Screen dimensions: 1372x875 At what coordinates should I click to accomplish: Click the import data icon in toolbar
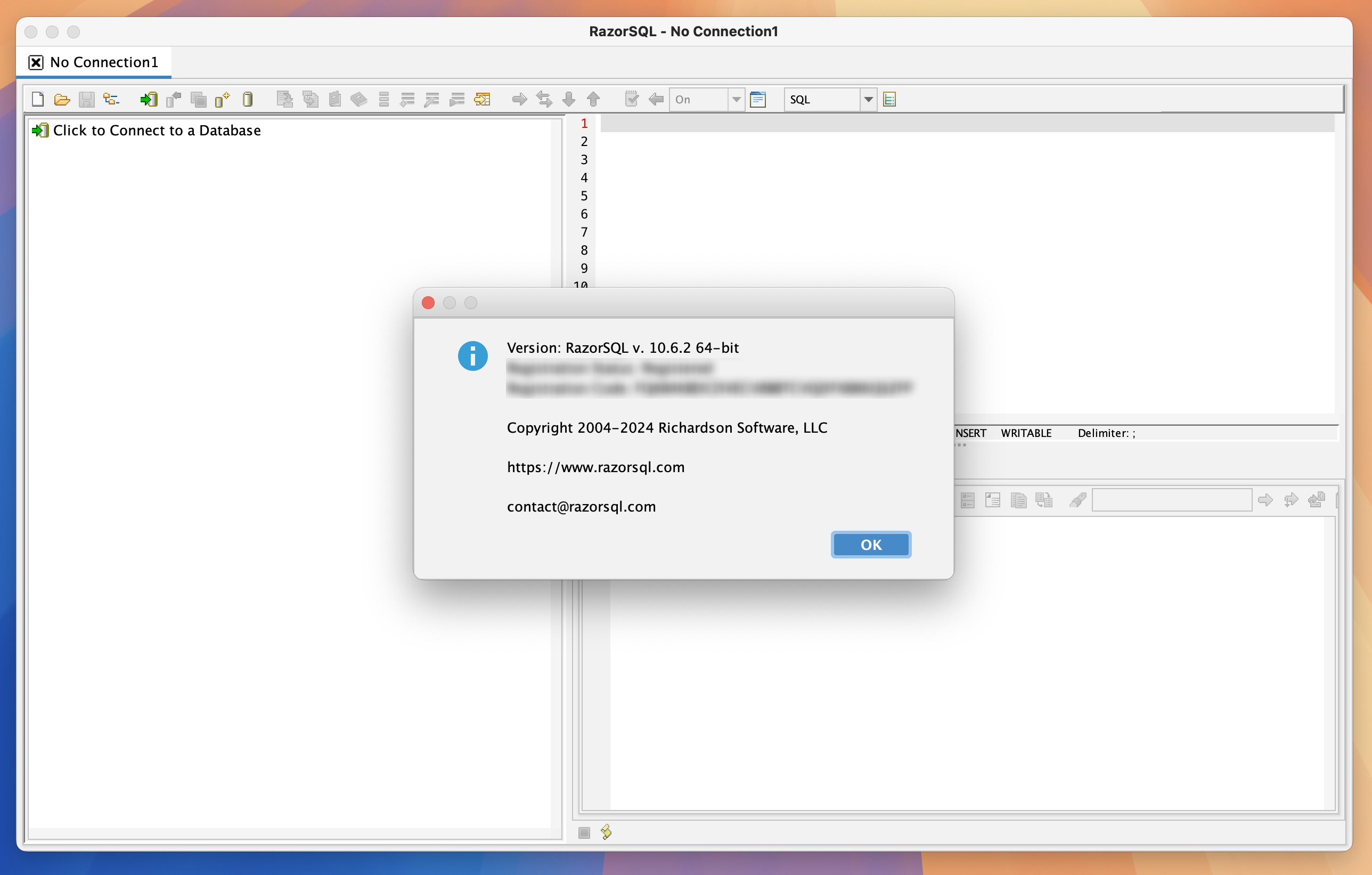151,99
